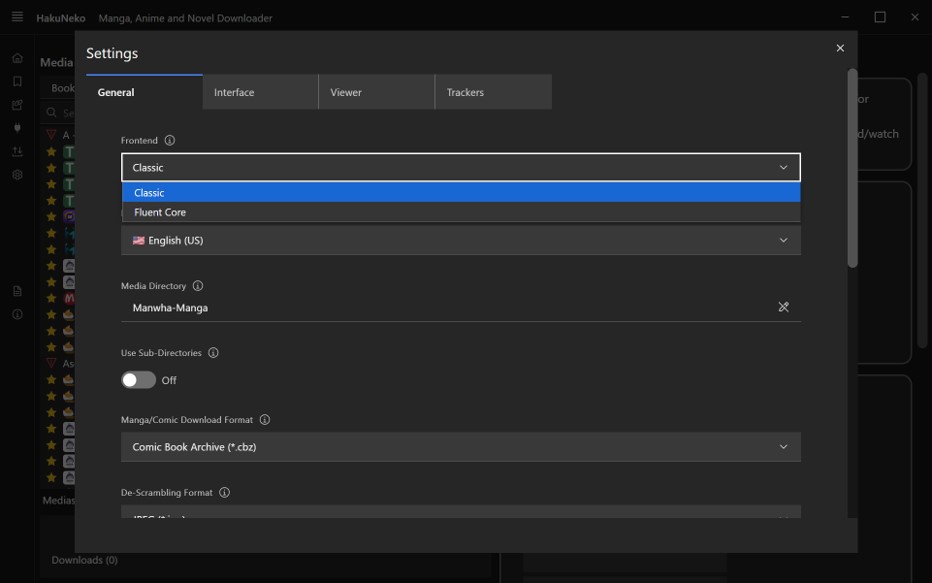Maximize the HakuNeko window
The width and height of the screenshot is (932, 583).
pyautogui.click(x=880, y=17)
